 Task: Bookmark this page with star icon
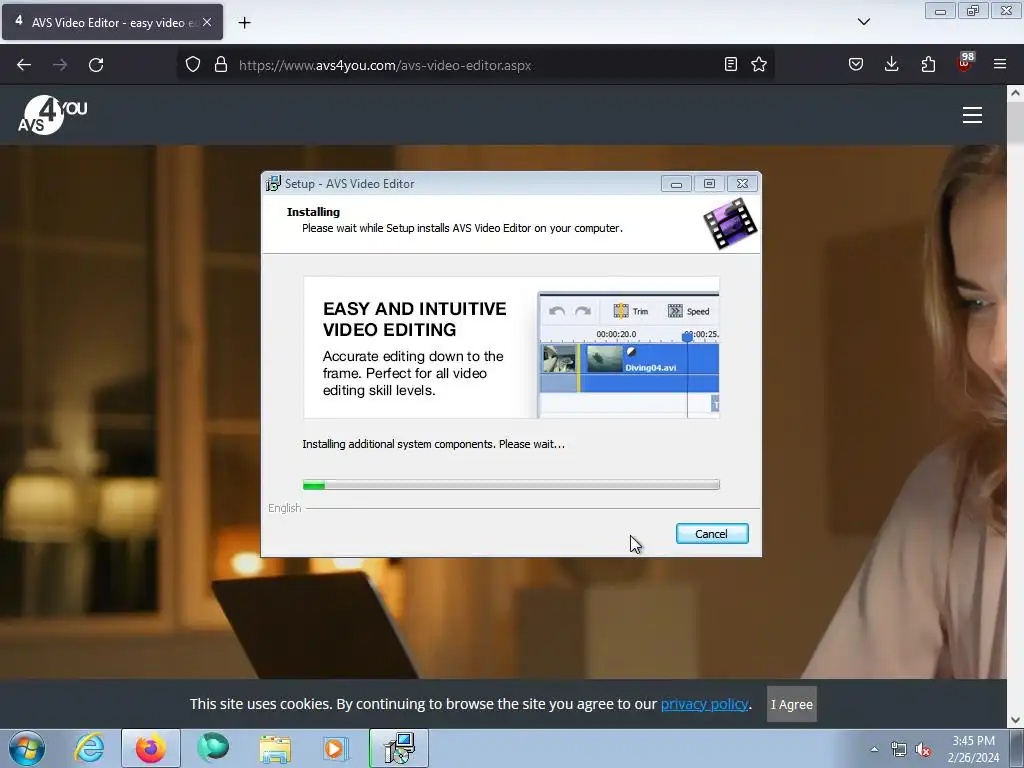[759, 64]
